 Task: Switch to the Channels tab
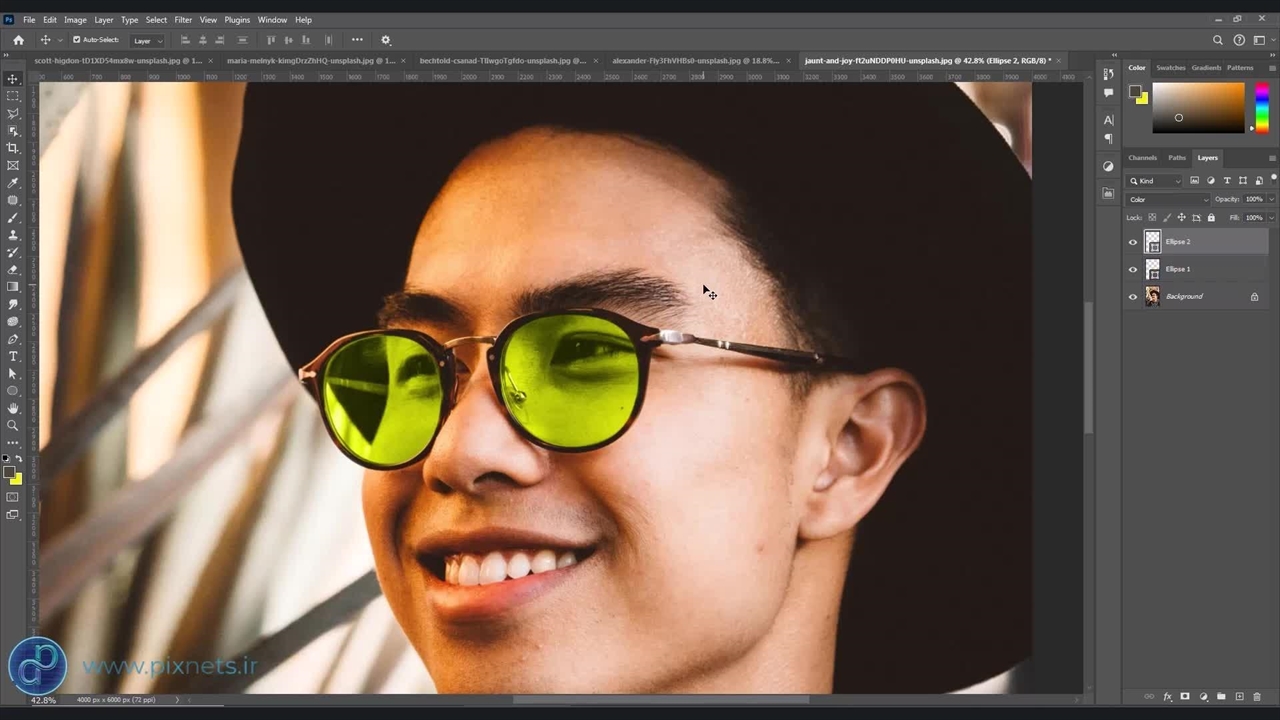pos(1142,158)
